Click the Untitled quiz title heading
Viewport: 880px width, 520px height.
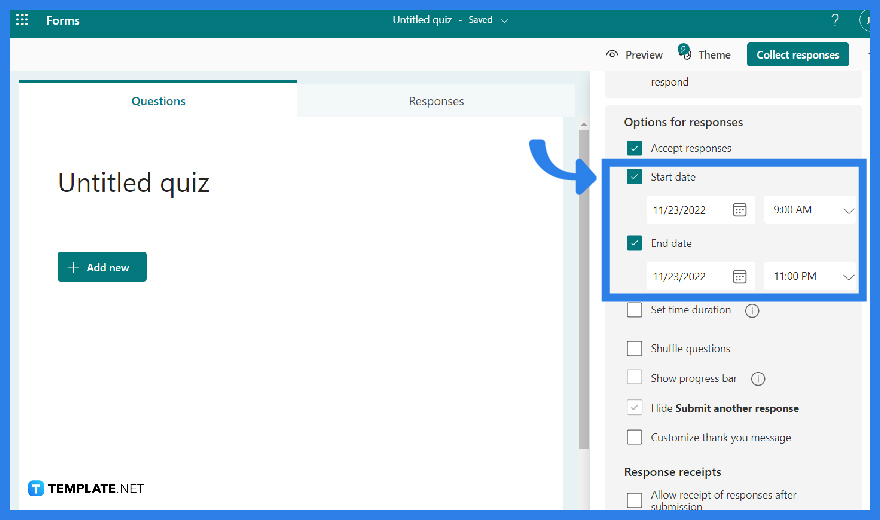134,183
